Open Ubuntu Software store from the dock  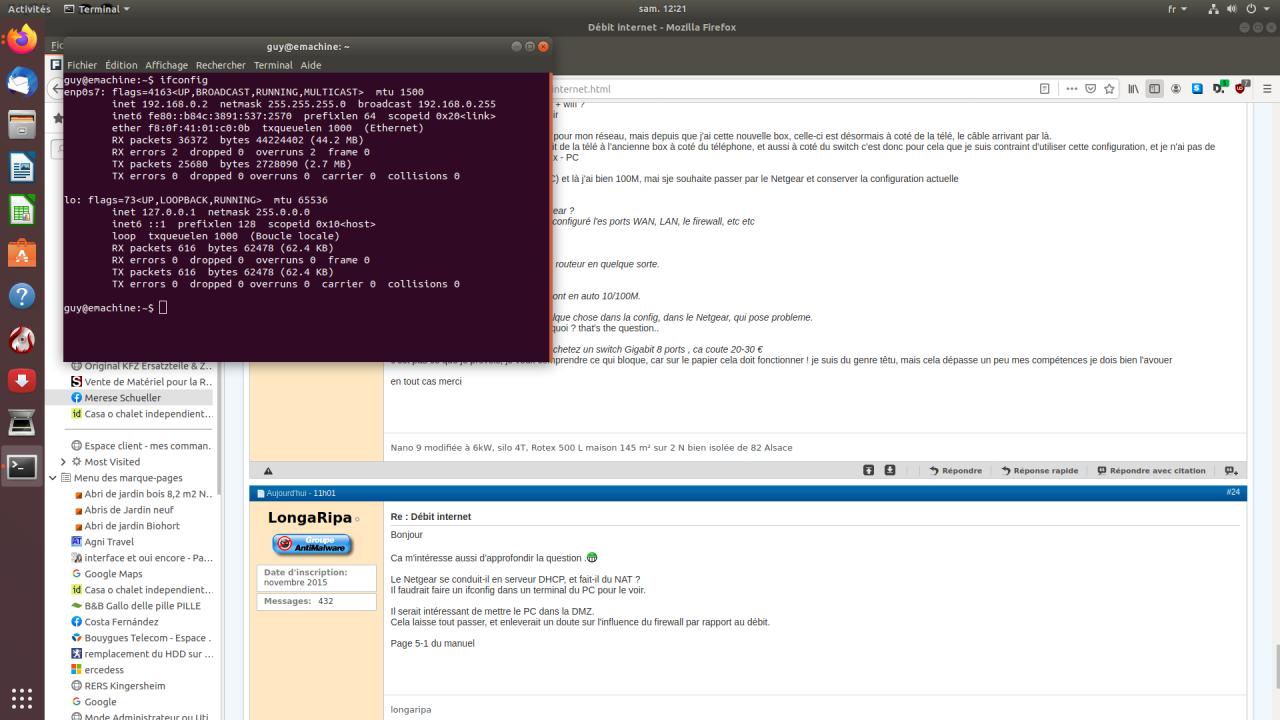click(x=22, y=254)
